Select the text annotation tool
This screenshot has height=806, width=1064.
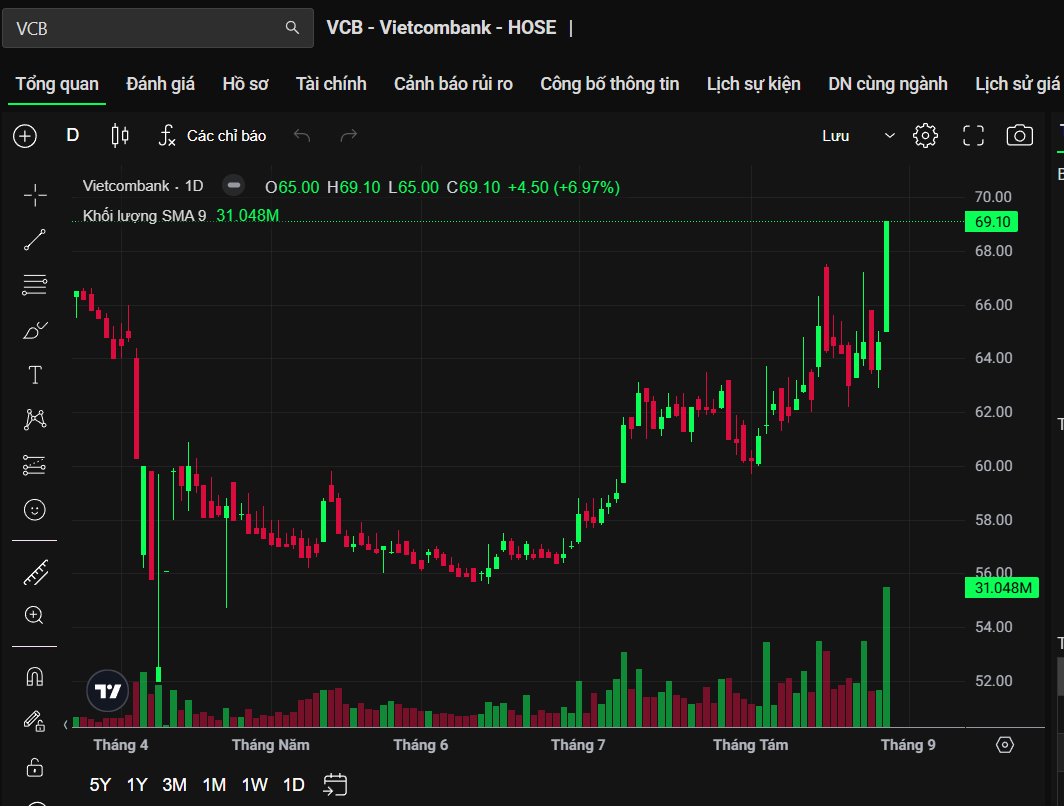(35, 375)
